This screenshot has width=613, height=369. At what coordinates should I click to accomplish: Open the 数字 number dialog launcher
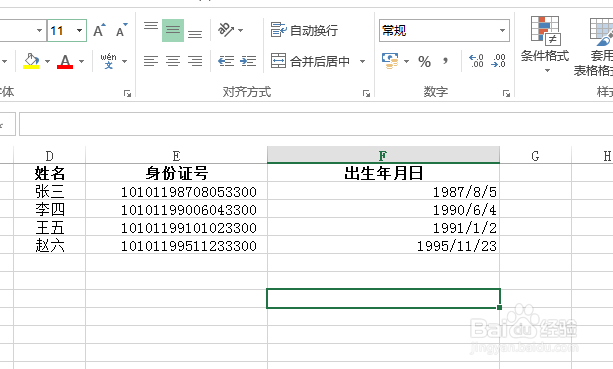click(506, 93)
